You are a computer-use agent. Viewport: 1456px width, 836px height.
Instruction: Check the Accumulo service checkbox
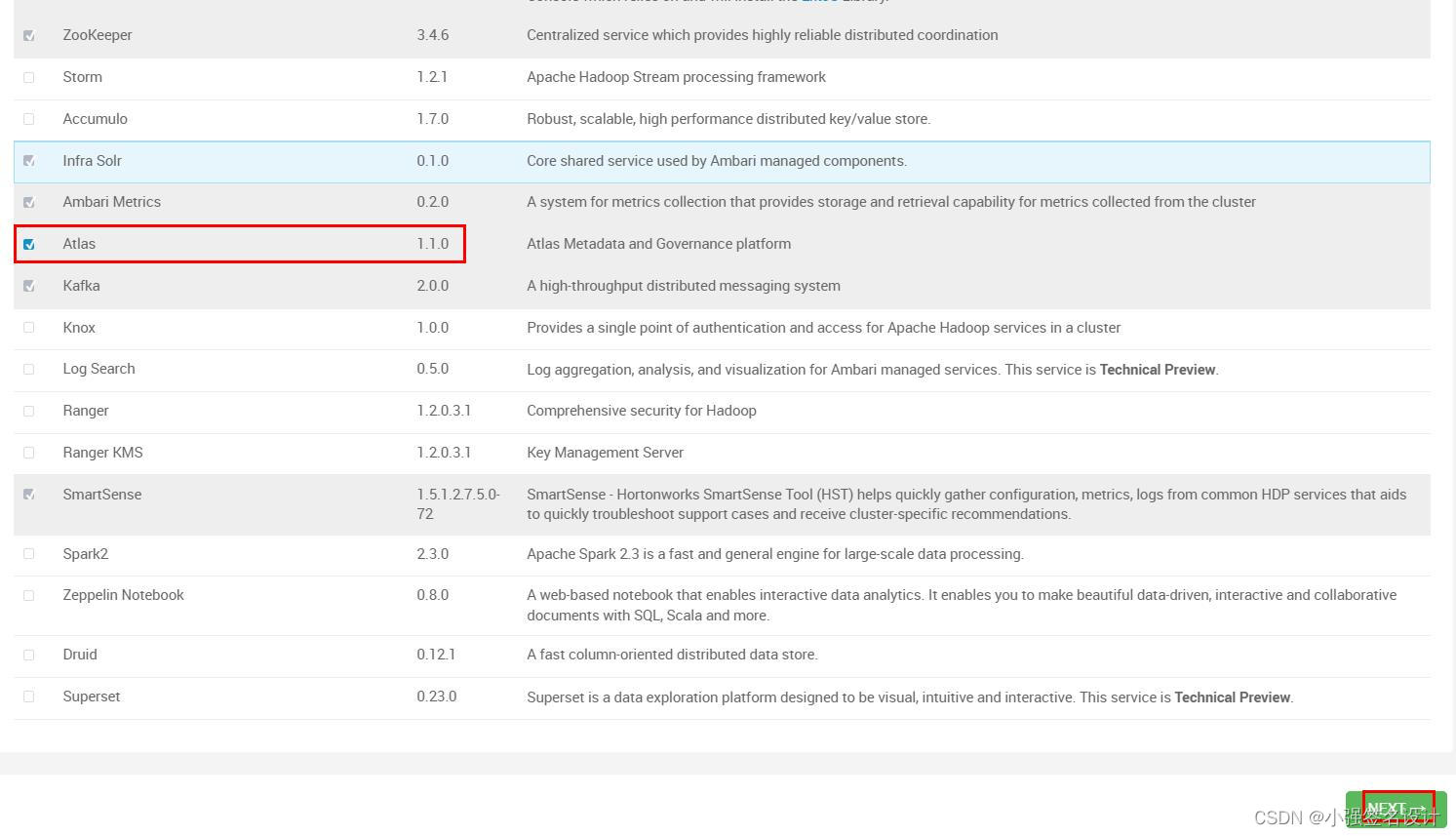click(x=29, y=119)
